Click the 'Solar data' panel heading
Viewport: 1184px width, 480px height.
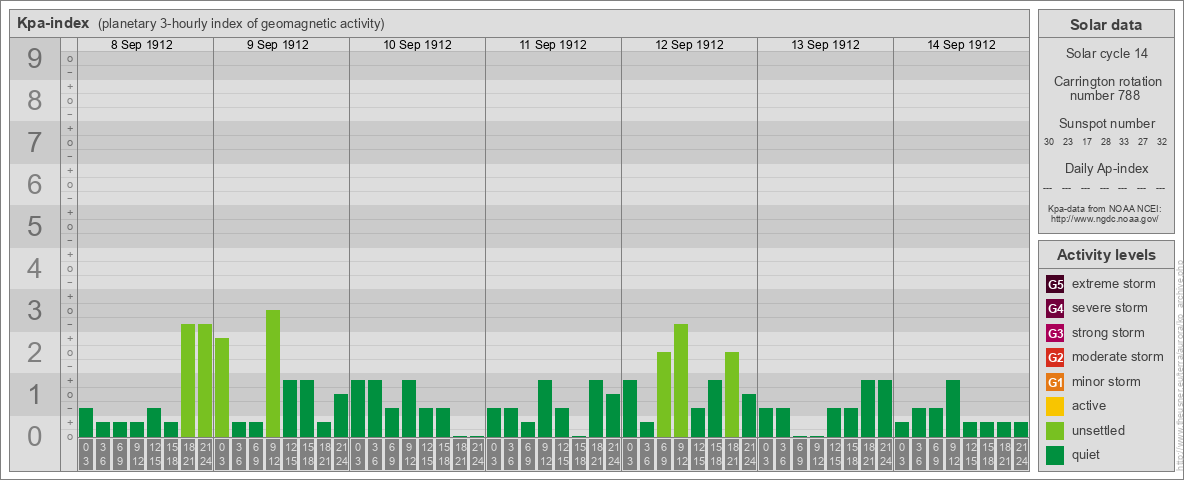[x=1105, y=25]
